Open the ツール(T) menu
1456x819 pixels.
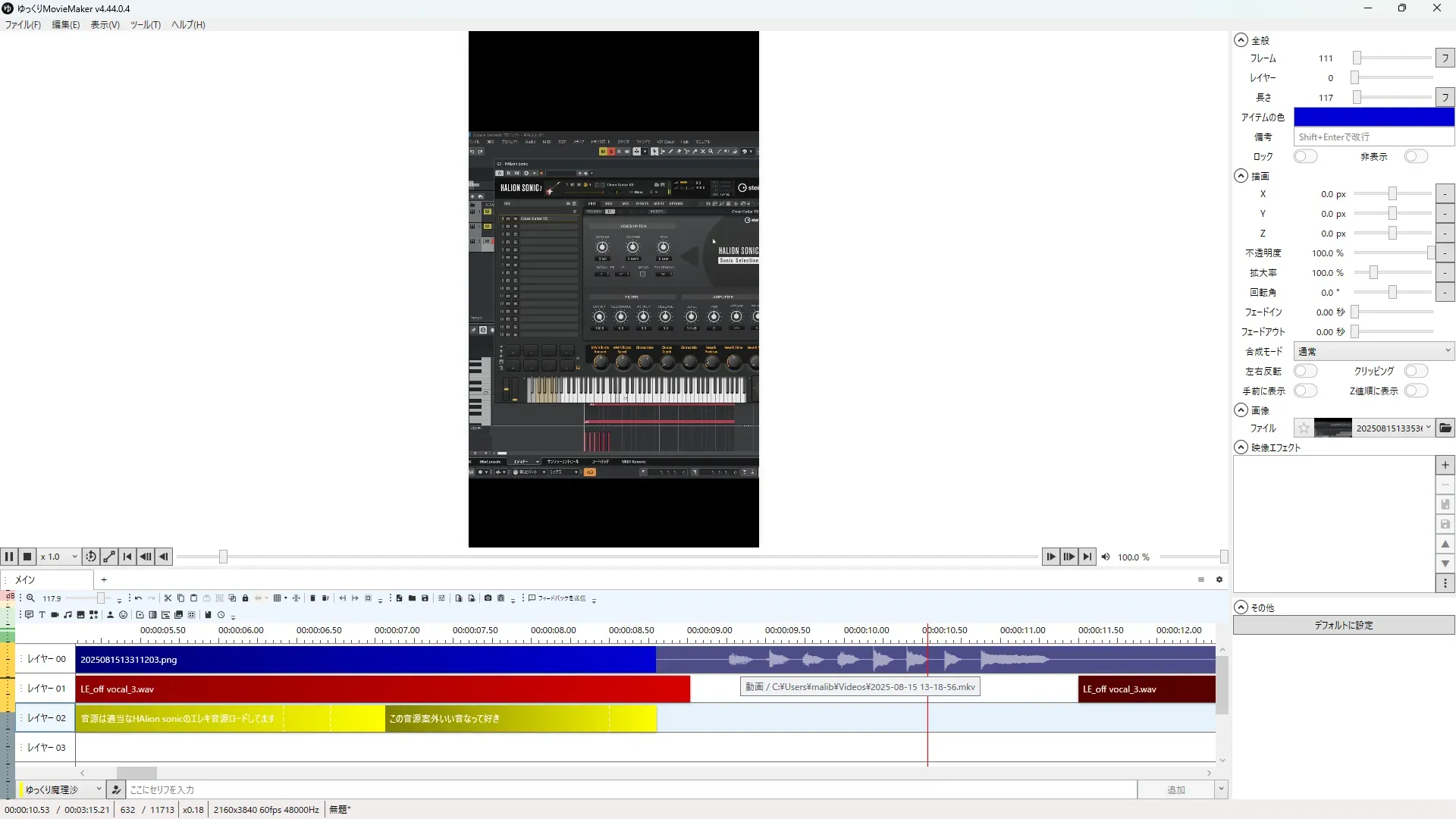tap(145, 25)
